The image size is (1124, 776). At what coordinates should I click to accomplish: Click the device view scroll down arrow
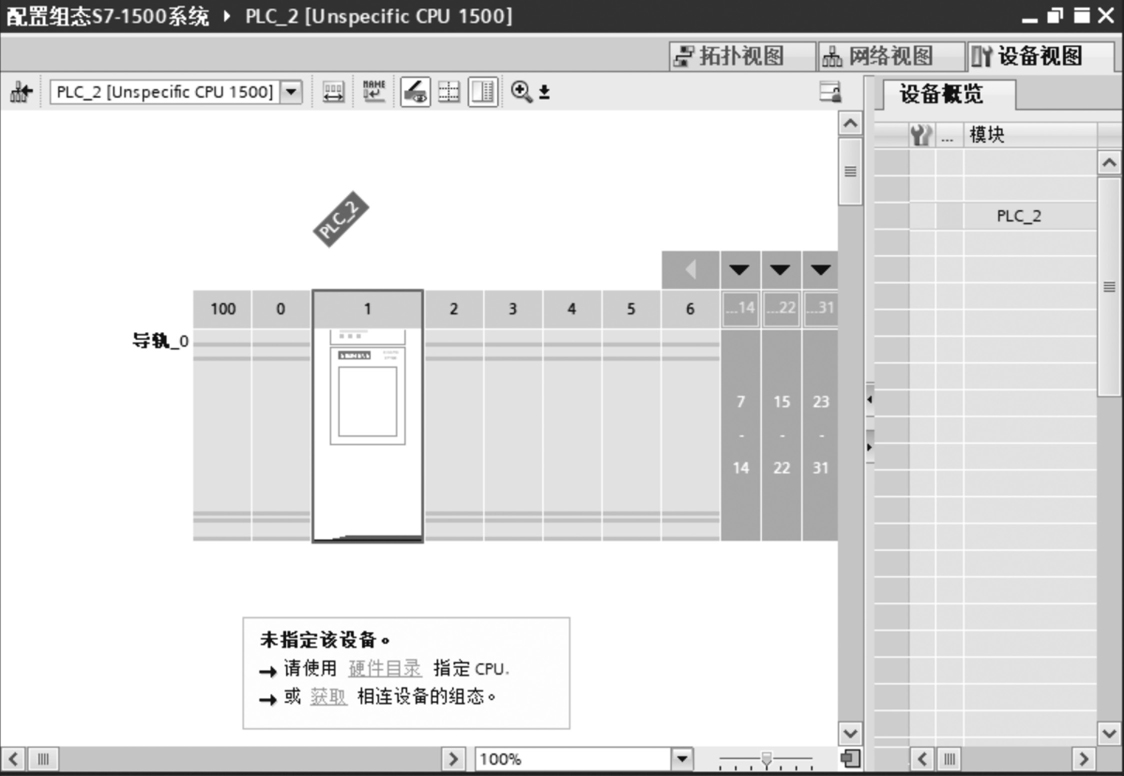pos(850,733)
